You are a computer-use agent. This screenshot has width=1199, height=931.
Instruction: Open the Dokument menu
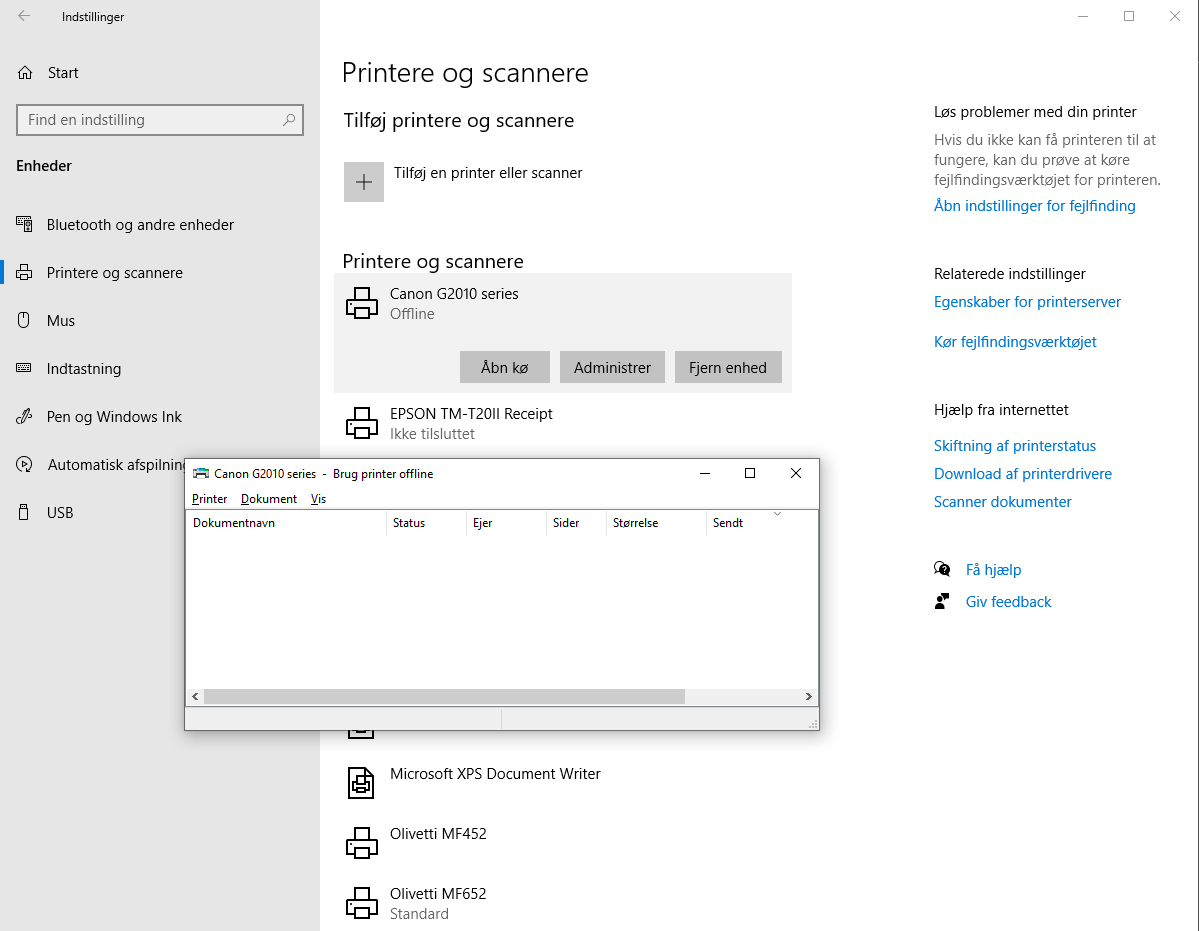coord(268,498)
